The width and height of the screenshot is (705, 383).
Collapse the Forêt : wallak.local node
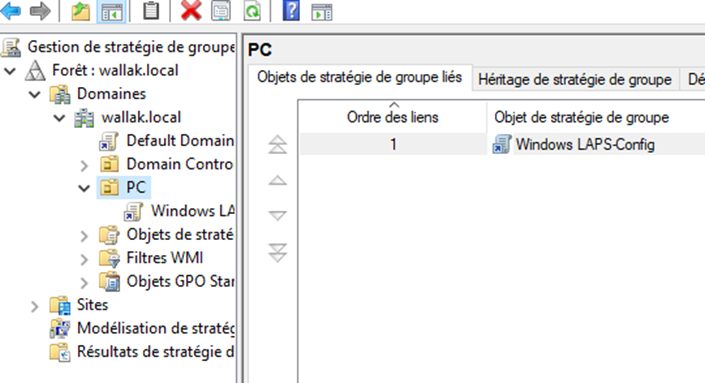[10, 71]
